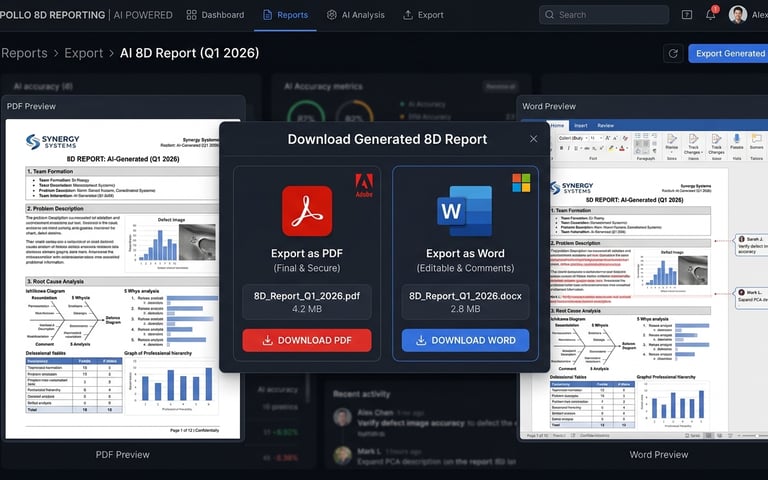Pick the red font color tool
768x480 pixels.
click(622, 148)
